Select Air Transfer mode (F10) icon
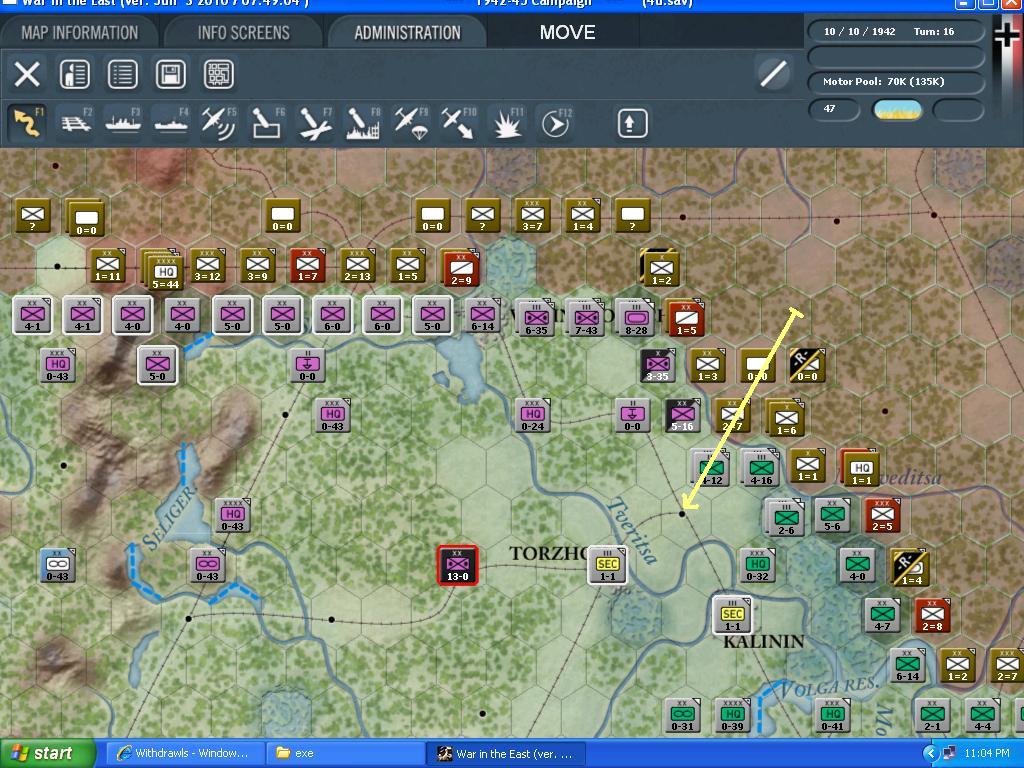 458,123
